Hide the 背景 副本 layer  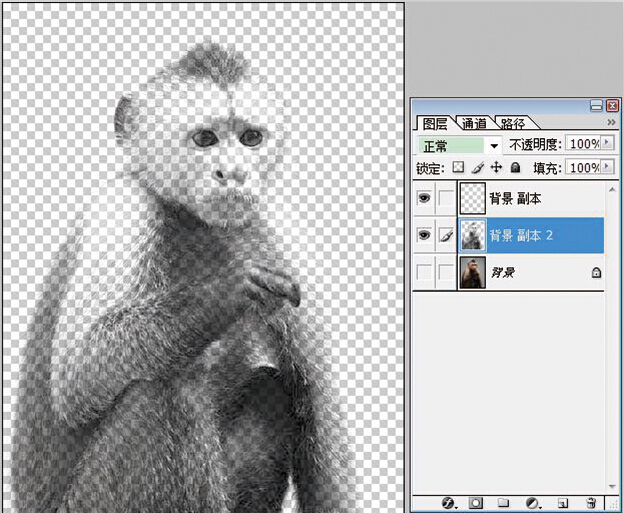pyautogui.click(x=423, y=199)
